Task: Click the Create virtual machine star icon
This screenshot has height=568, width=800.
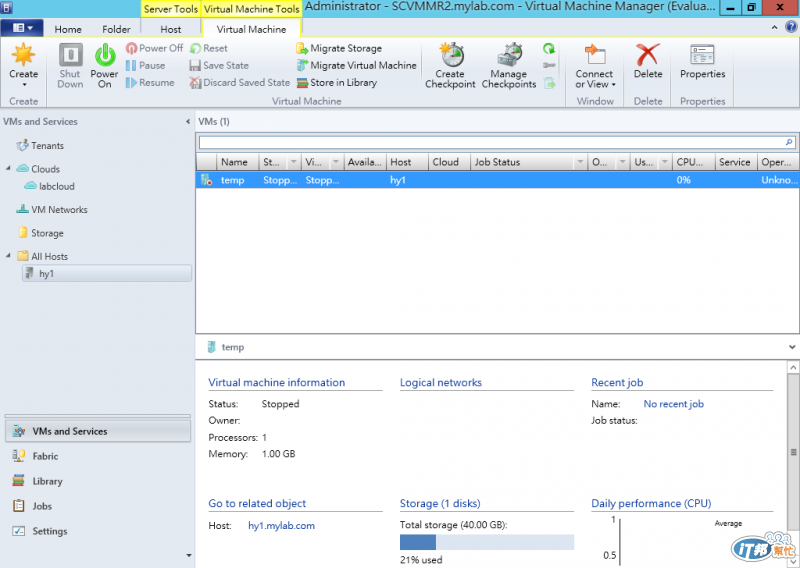Action: click(x=23, y=54)
